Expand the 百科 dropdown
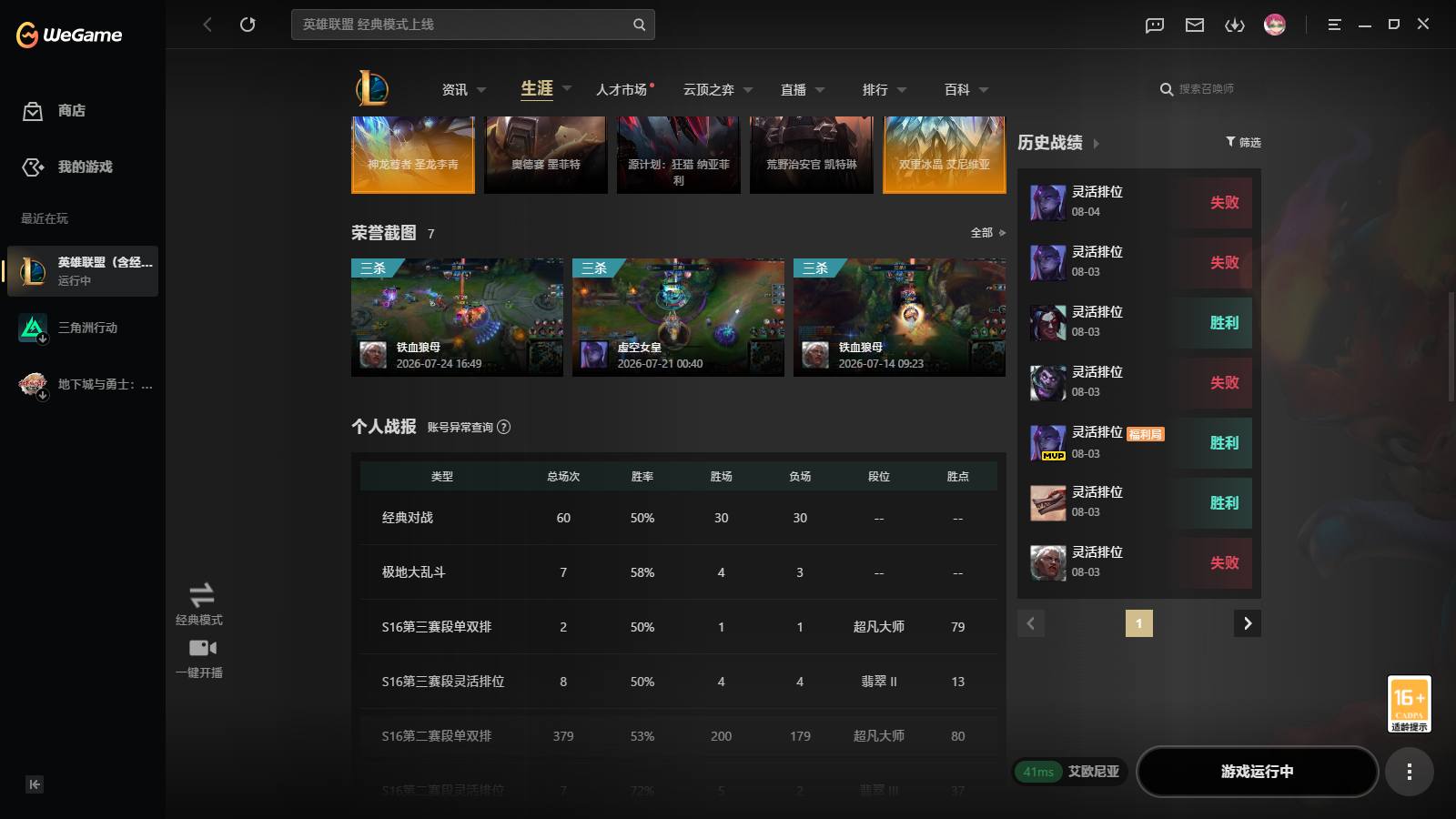Screen dimensions: 1456x819 pyautogui.click(x=984, y=89)
